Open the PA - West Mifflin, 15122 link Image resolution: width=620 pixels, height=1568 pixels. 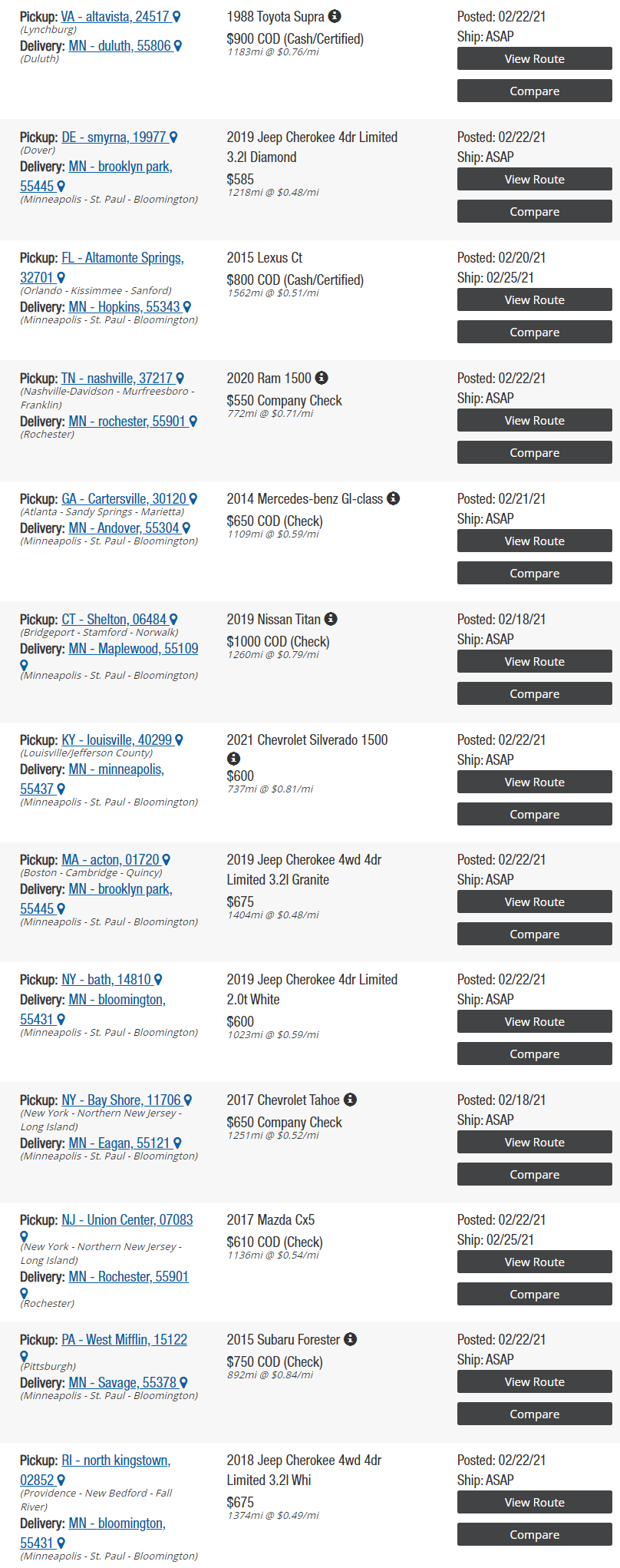[x=124, y=1339]
